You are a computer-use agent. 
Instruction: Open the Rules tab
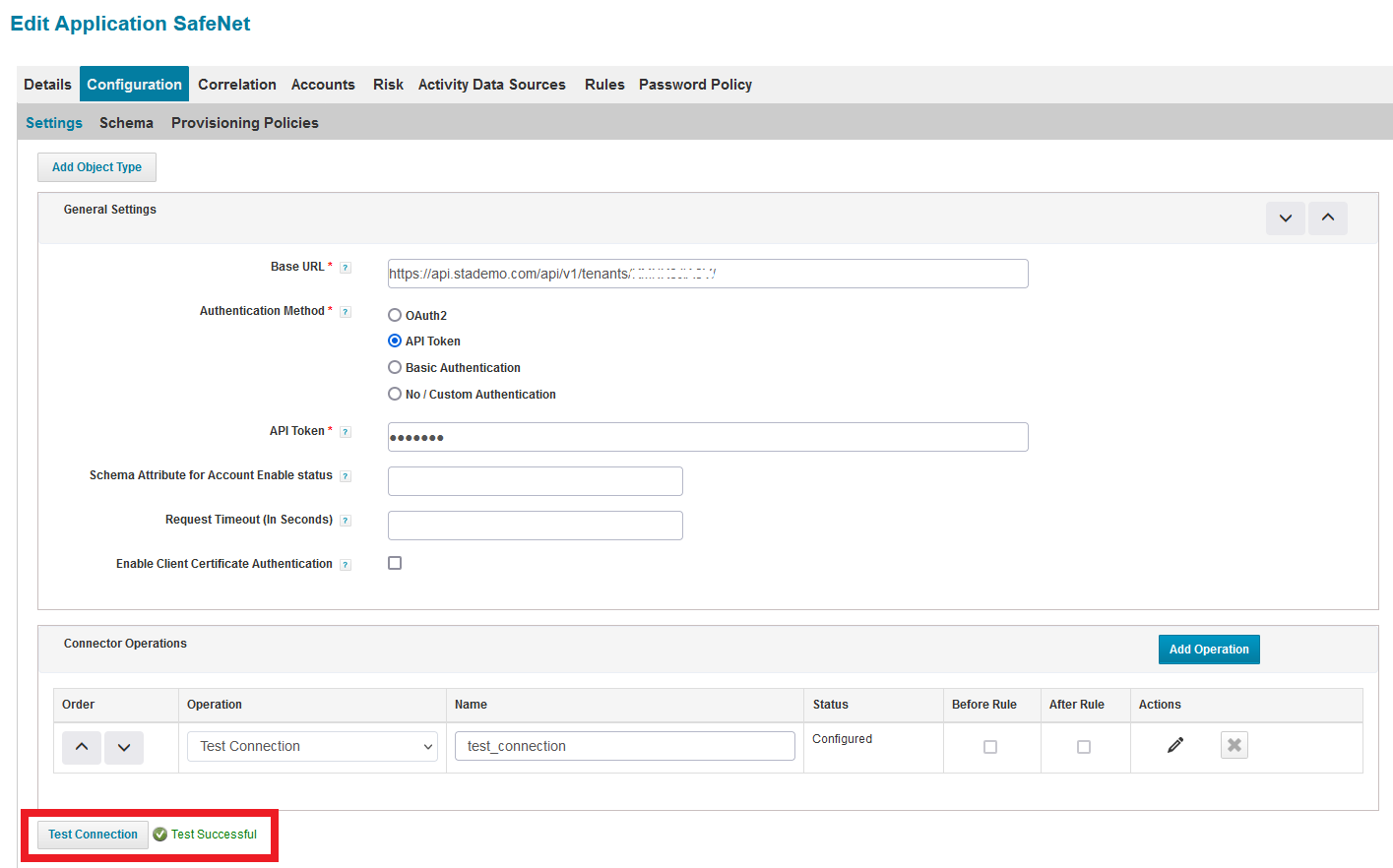pos(604,85)
